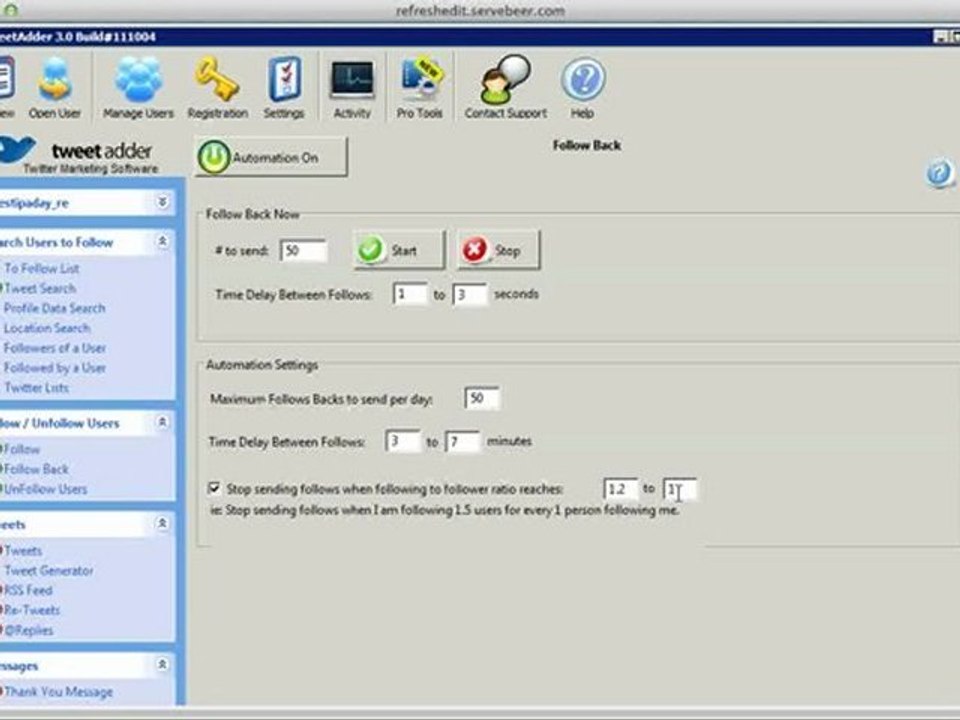Click Maximum Follow Backs per day field
The image size is (960, 720).
[482, 399]
